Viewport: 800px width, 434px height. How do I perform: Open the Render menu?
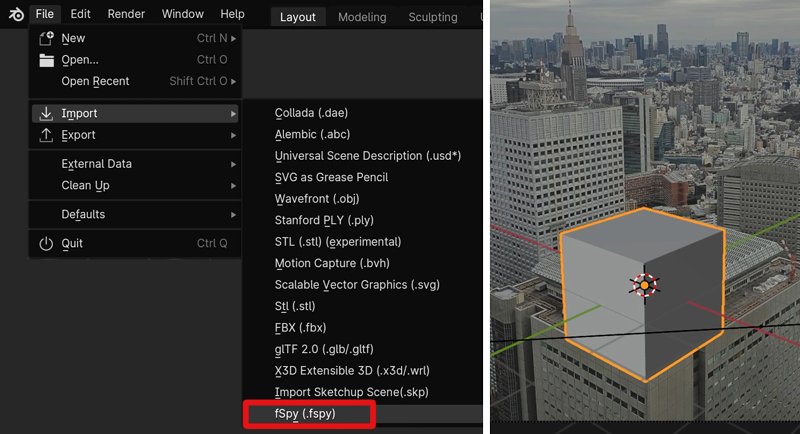(x=126, y=14)
